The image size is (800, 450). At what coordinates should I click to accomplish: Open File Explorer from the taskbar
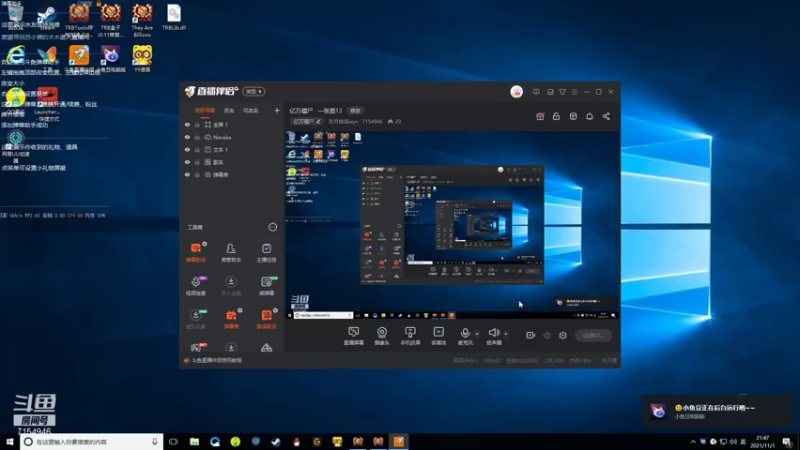tap(194, 442)
